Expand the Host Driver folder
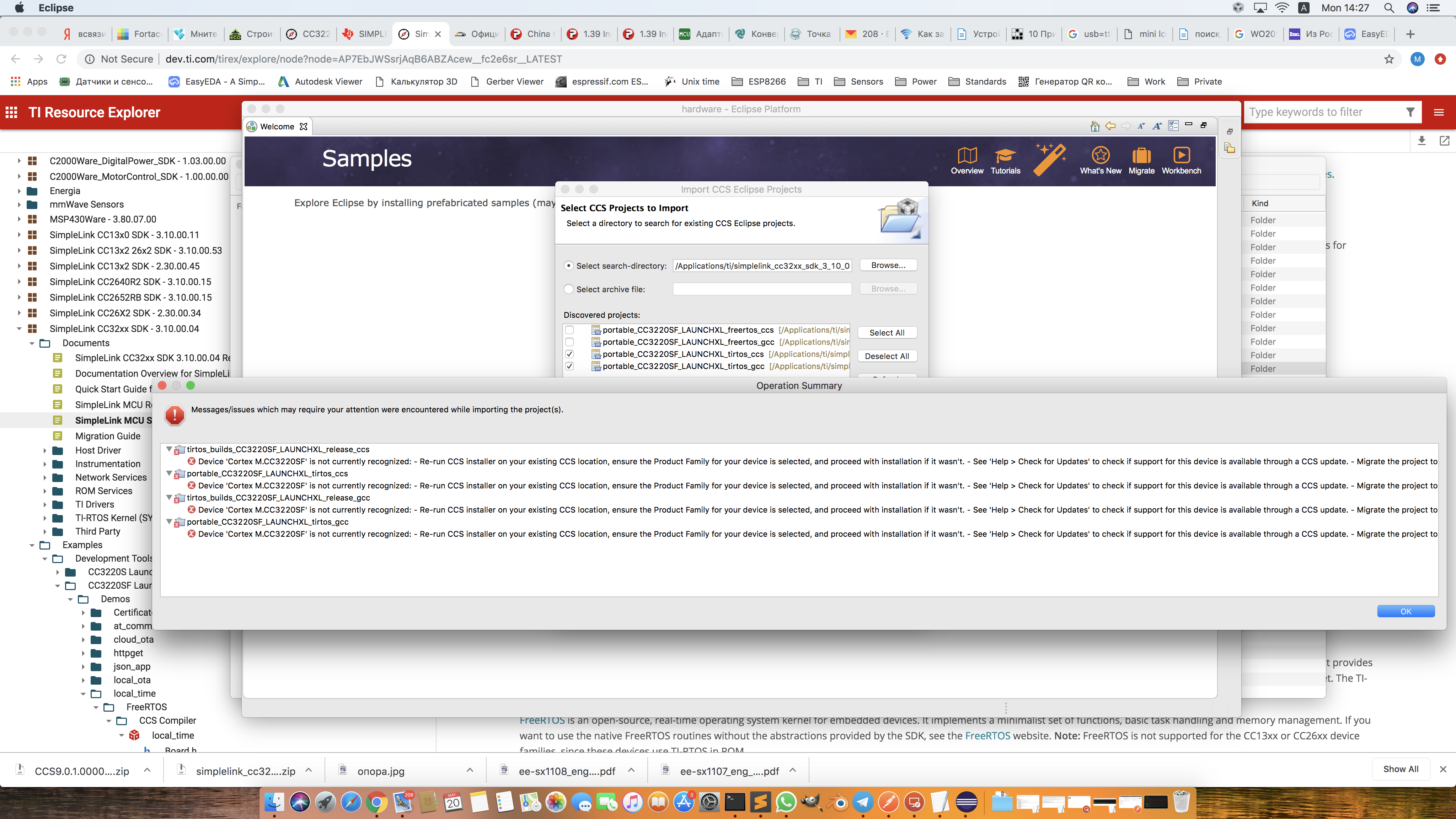The width and height of the screenshot is (1456, 819). [x=45, y=450]
